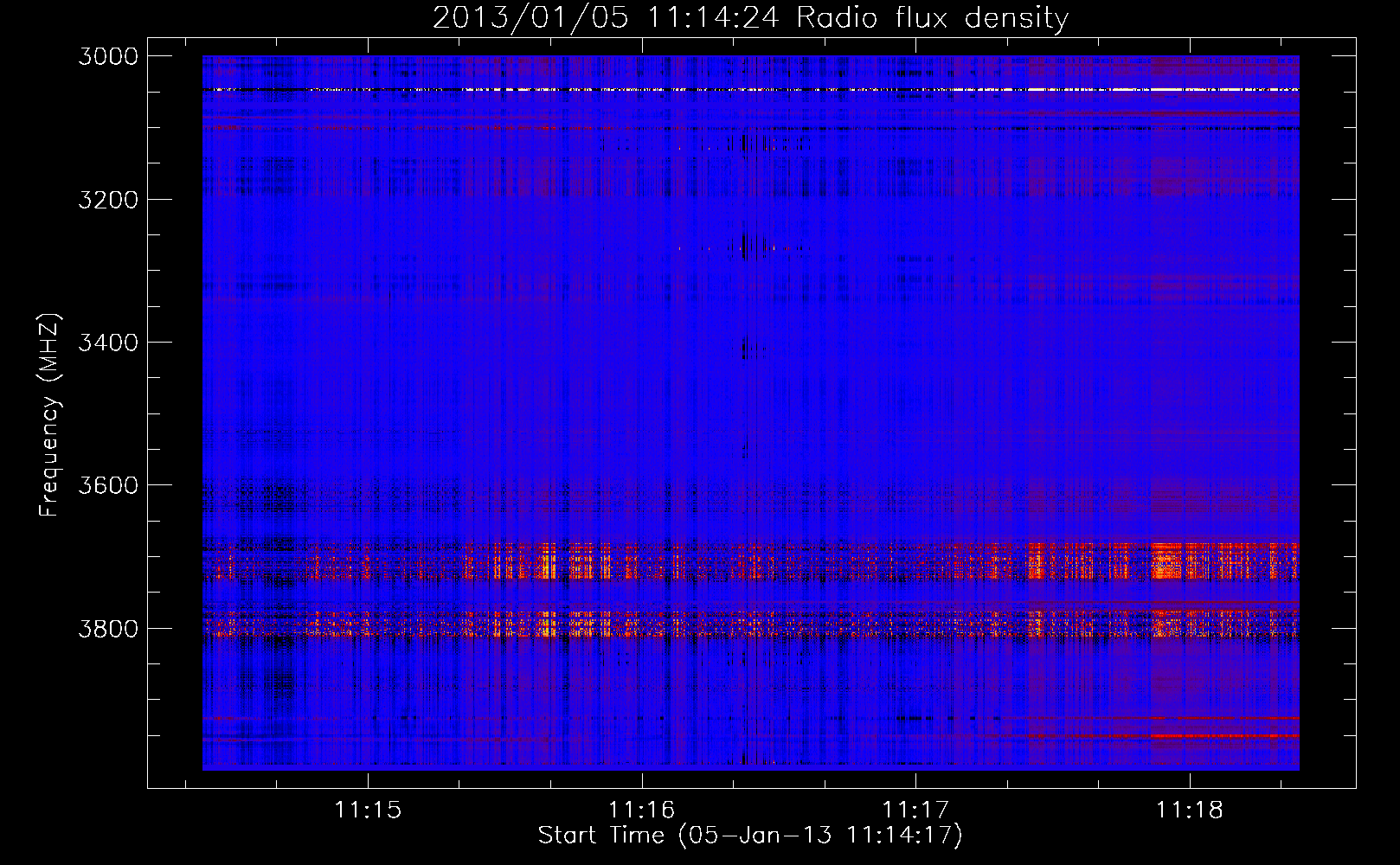Screen dimensions: 1400x865
Task: Select the 3600 frequency tick label
Action: click(108, 485)
